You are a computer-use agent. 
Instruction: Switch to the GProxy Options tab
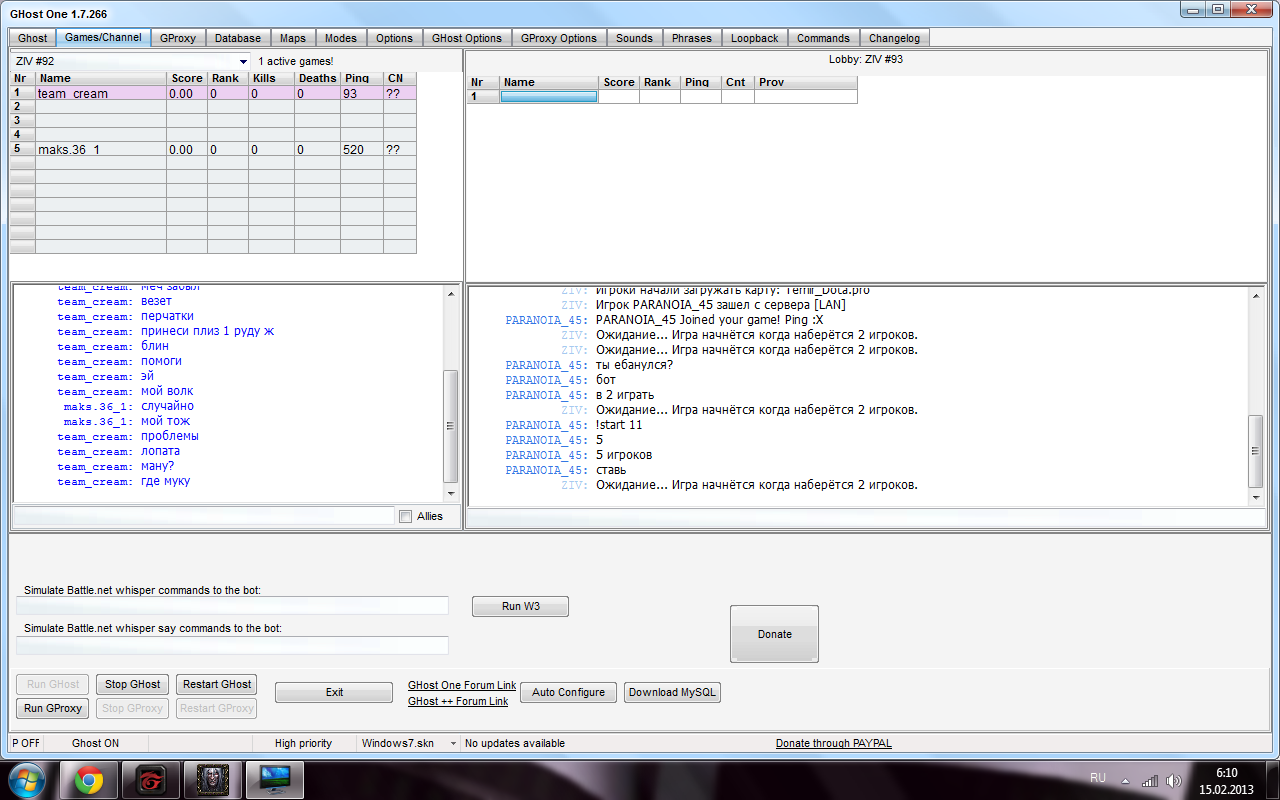pos(559,38)
